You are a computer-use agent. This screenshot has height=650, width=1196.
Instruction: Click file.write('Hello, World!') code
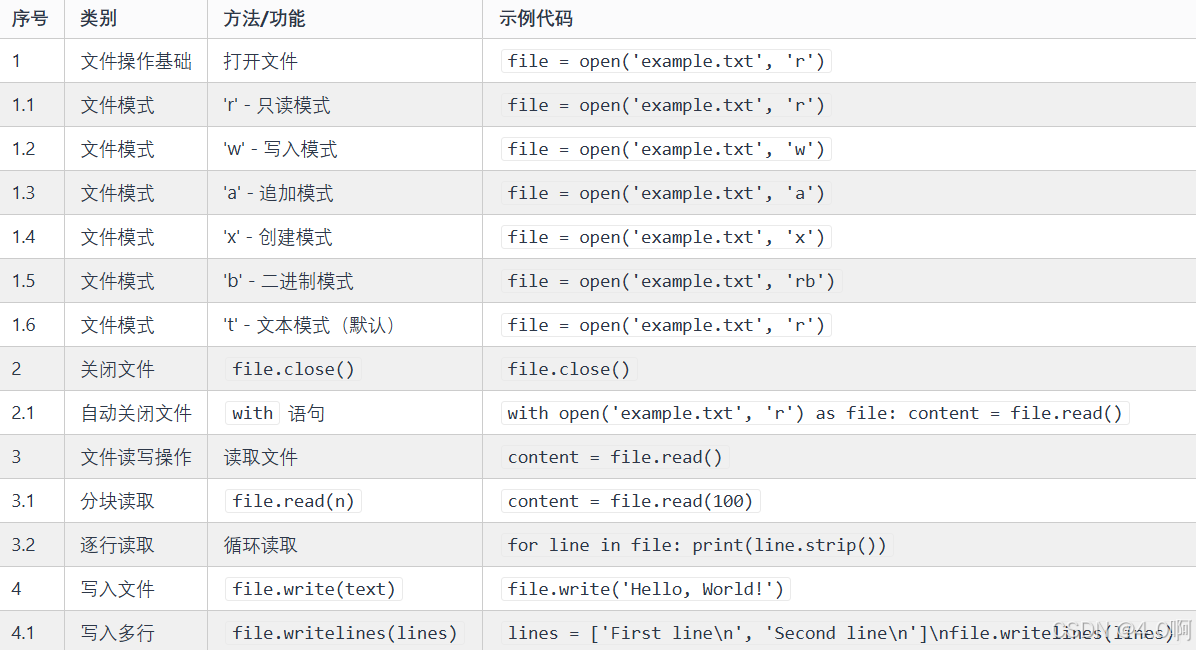click(x=645, y=589)
